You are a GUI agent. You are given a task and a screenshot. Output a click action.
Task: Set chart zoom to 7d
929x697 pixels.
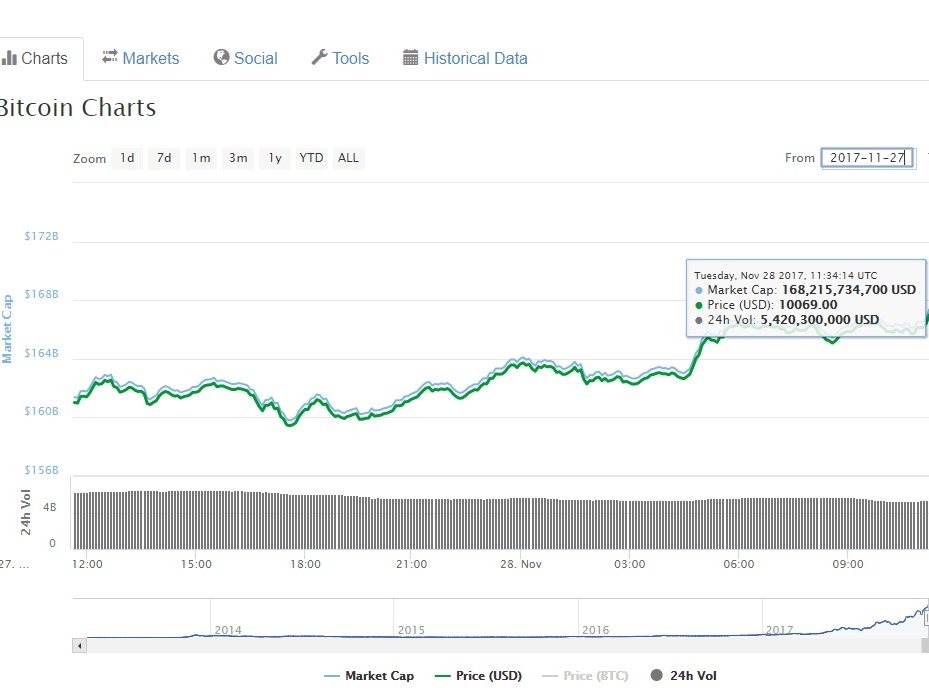coord(164,158)
